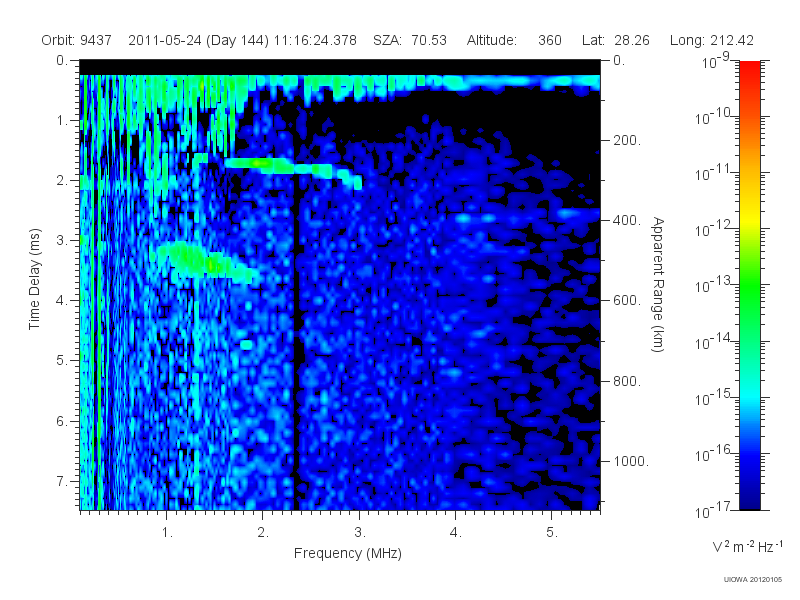Click the '0.' label on apparent range axis

tap(619, 61)
